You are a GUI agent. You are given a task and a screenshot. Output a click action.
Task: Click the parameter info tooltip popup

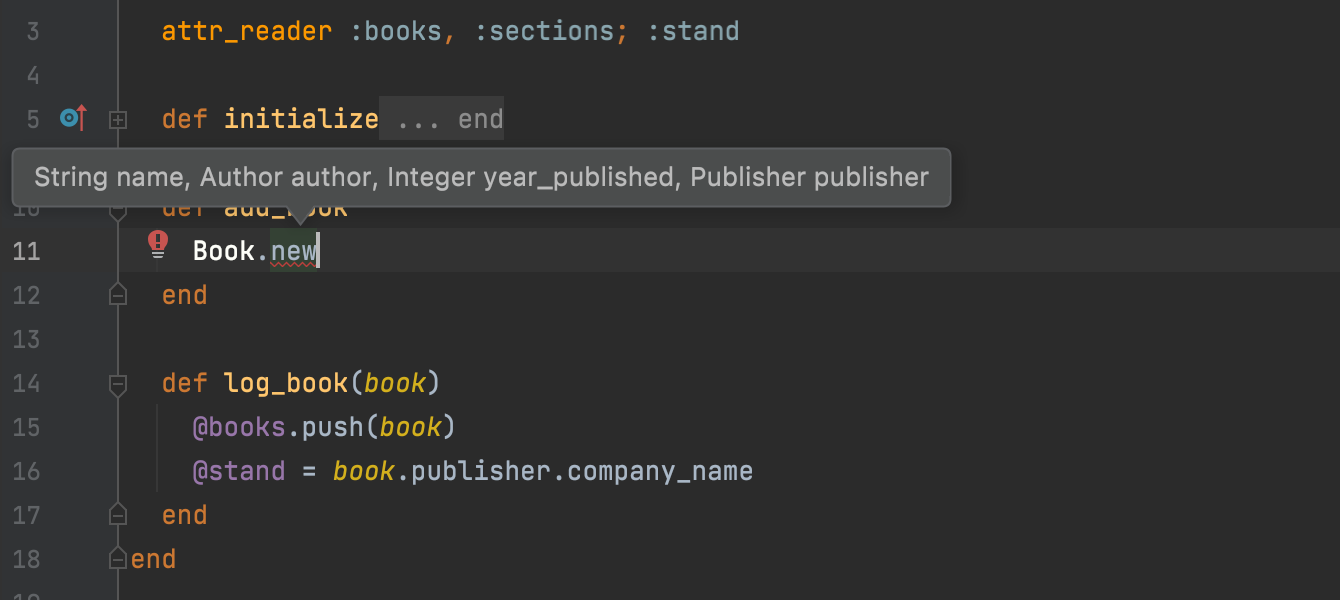(x=480, y=178)
